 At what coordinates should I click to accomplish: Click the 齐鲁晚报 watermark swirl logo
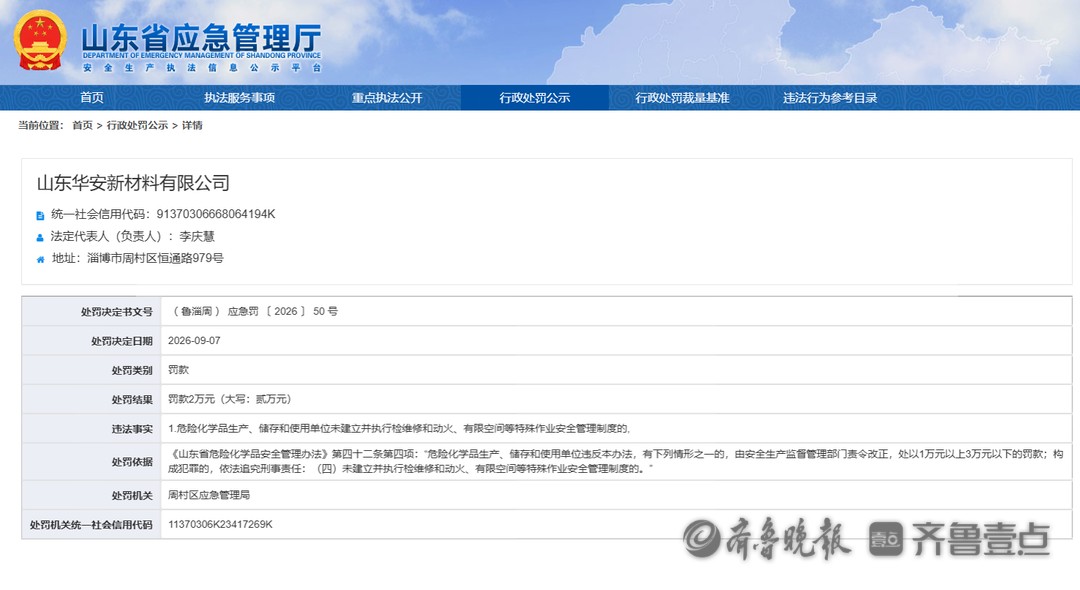pos(701,538)
